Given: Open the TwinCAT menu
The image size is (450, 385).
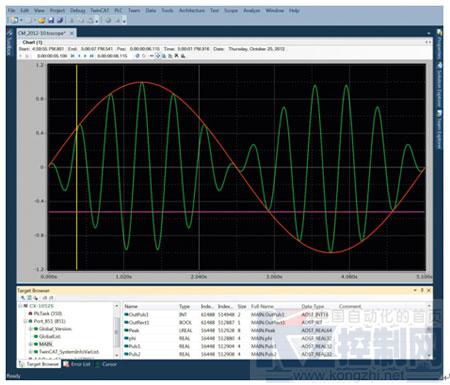Looking at the screenshot, I should 100,11.
